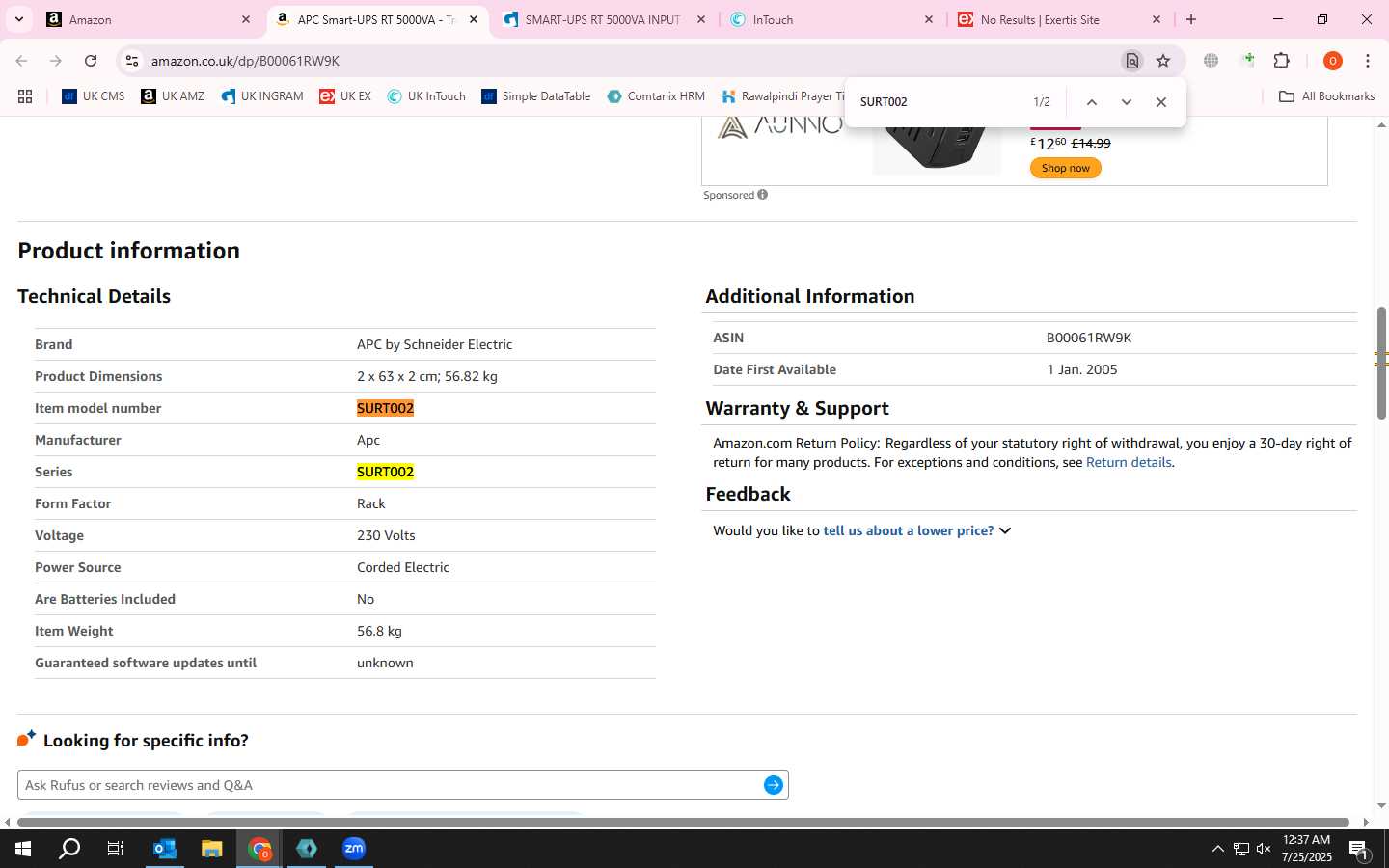This screenshot has height=868, width=1389.
Task: Open Zoom from the taskbar
Action: (x=354, y=849)
